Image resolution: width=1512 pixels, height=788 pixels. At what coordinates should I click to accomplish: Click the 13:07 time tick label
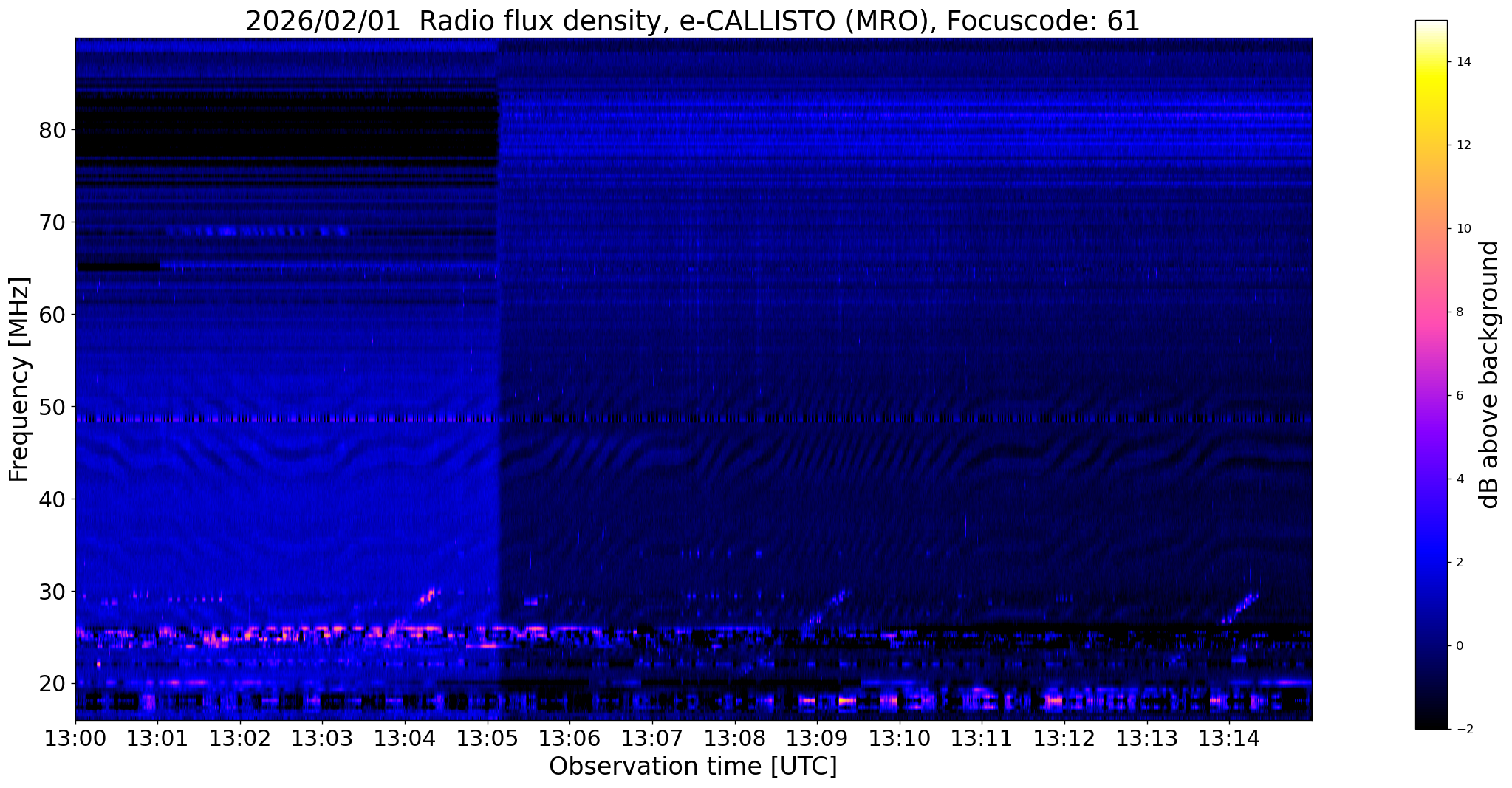651,739
